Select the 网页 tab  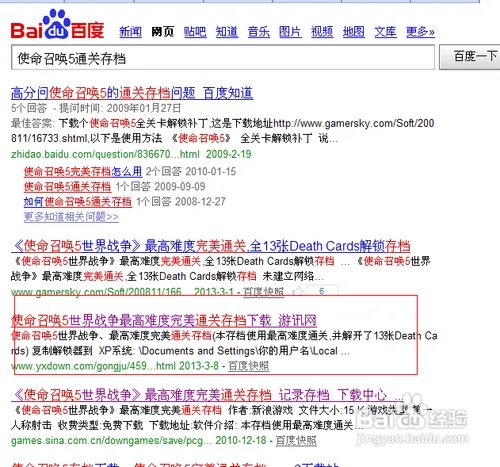click(163, 32)
